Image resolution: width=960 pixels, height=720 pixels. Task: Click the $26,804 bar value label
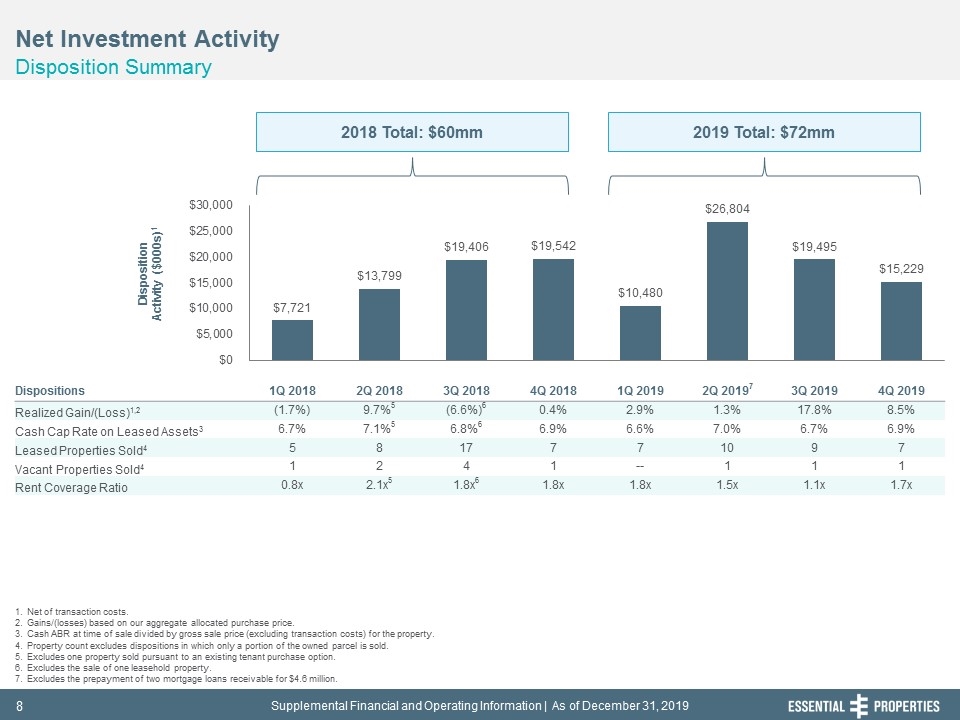(x=727, y=209)
